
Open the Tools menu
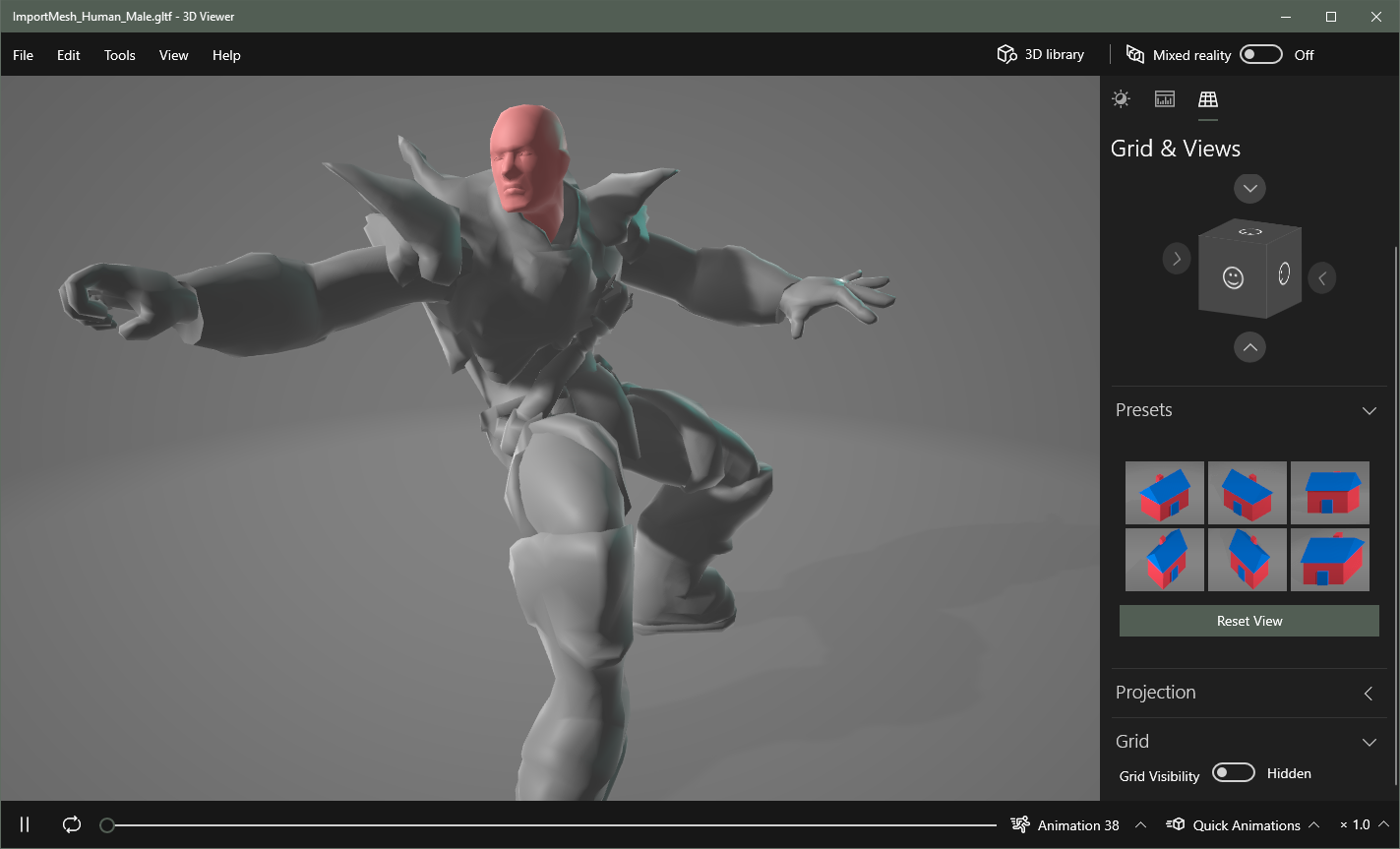tap(119, 55)
